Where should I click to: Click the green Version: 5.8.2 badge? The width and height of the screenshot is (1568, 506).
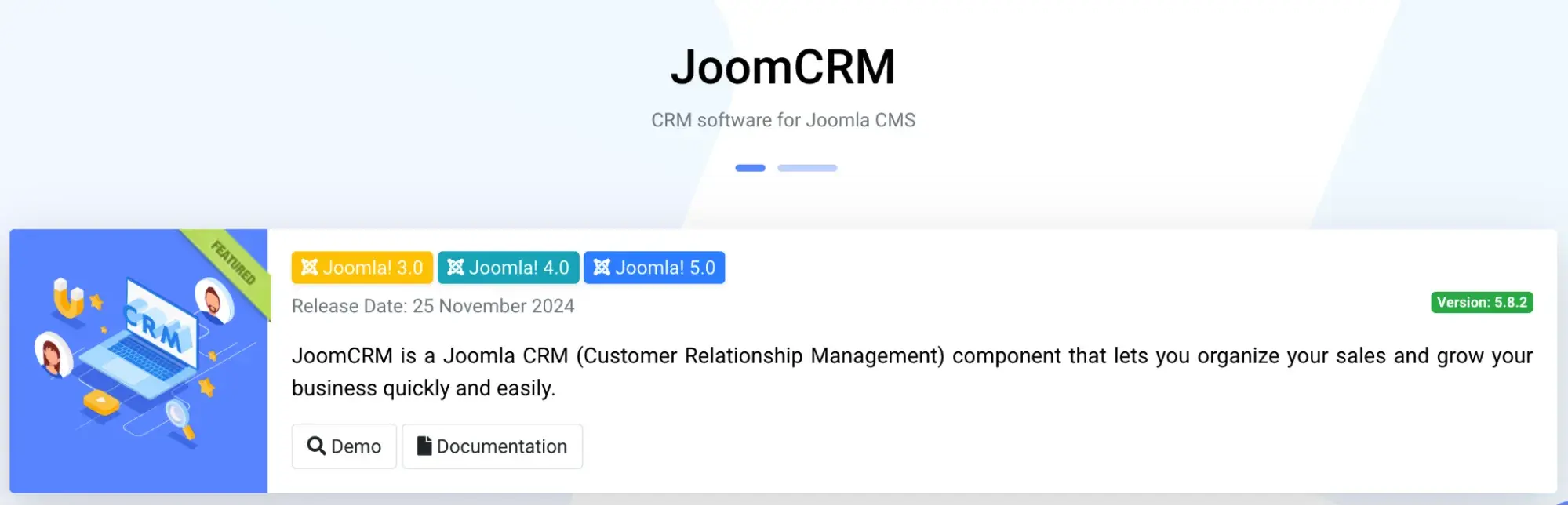coord(1482,303)
